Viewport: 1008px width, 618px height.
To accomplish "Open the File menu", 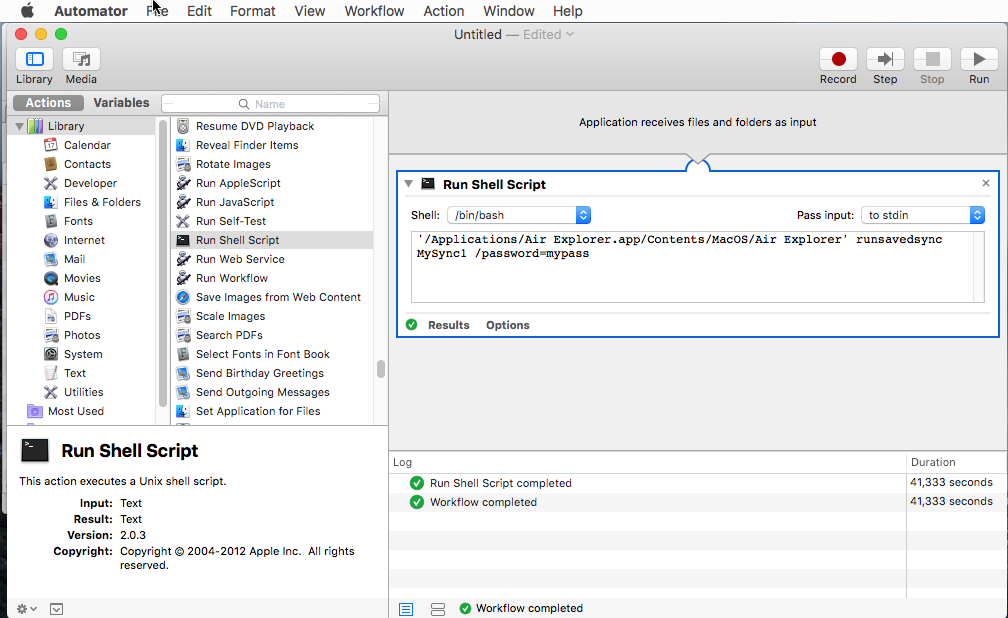I will tap(157, 11).
